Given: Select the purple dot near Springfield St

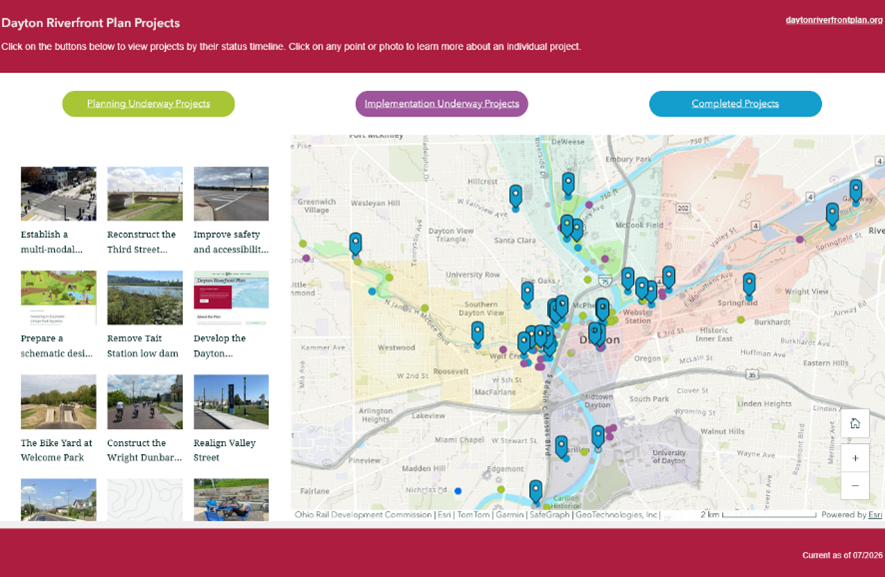Looking at the screenshot, I should click(x=800, y=239).
